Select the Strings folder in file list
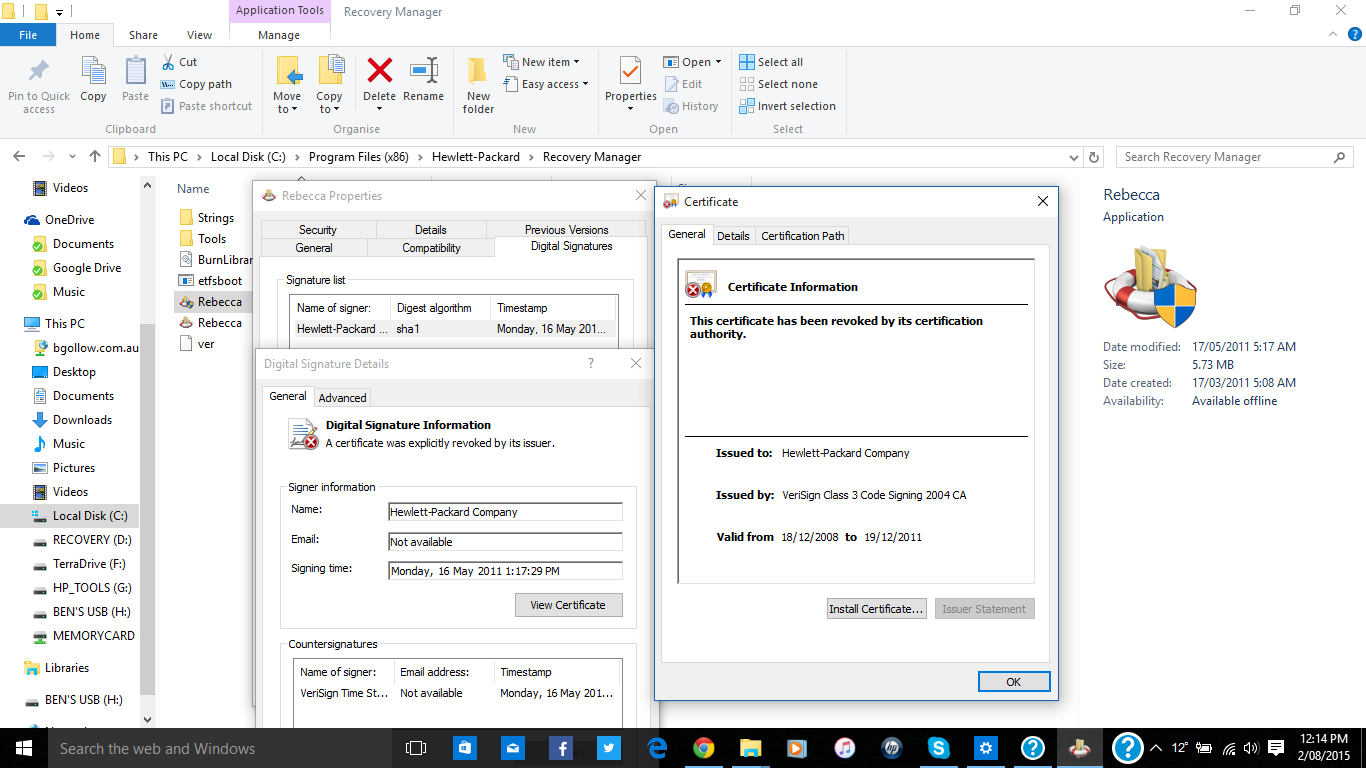Screen dimensions: 1366x768 (x=215, y=218)
